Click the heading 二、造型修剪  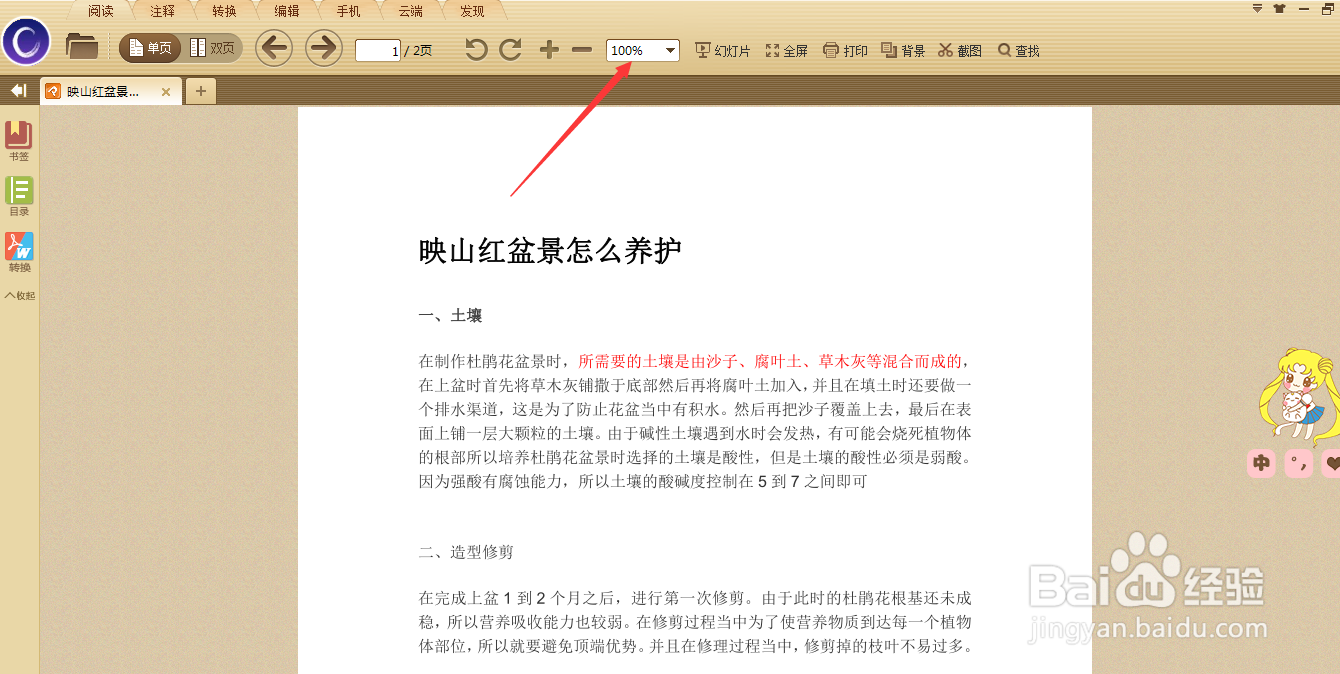[x=466, y=552]
